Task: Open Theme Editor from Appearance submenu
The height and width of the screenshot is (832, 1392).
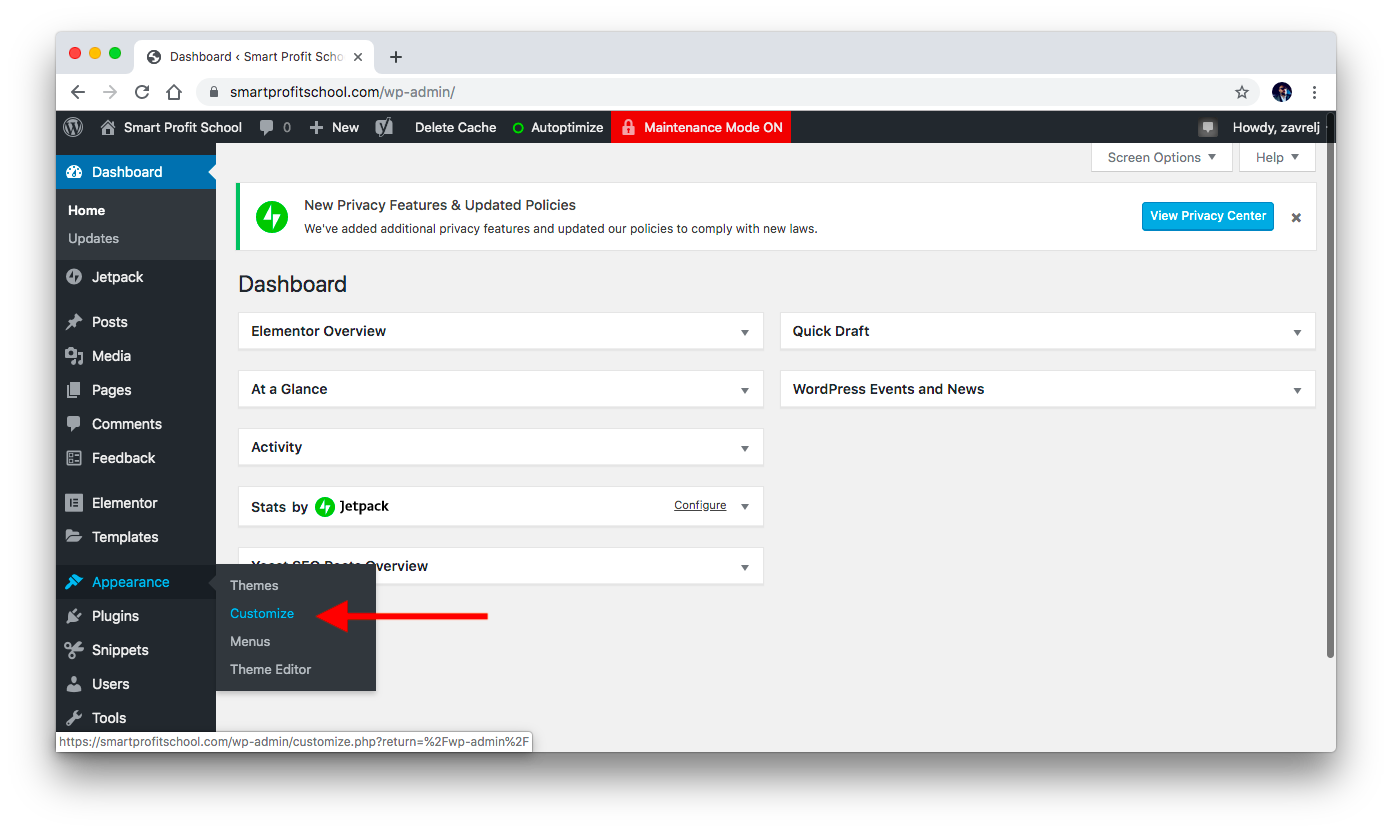Action: point(271,669)
